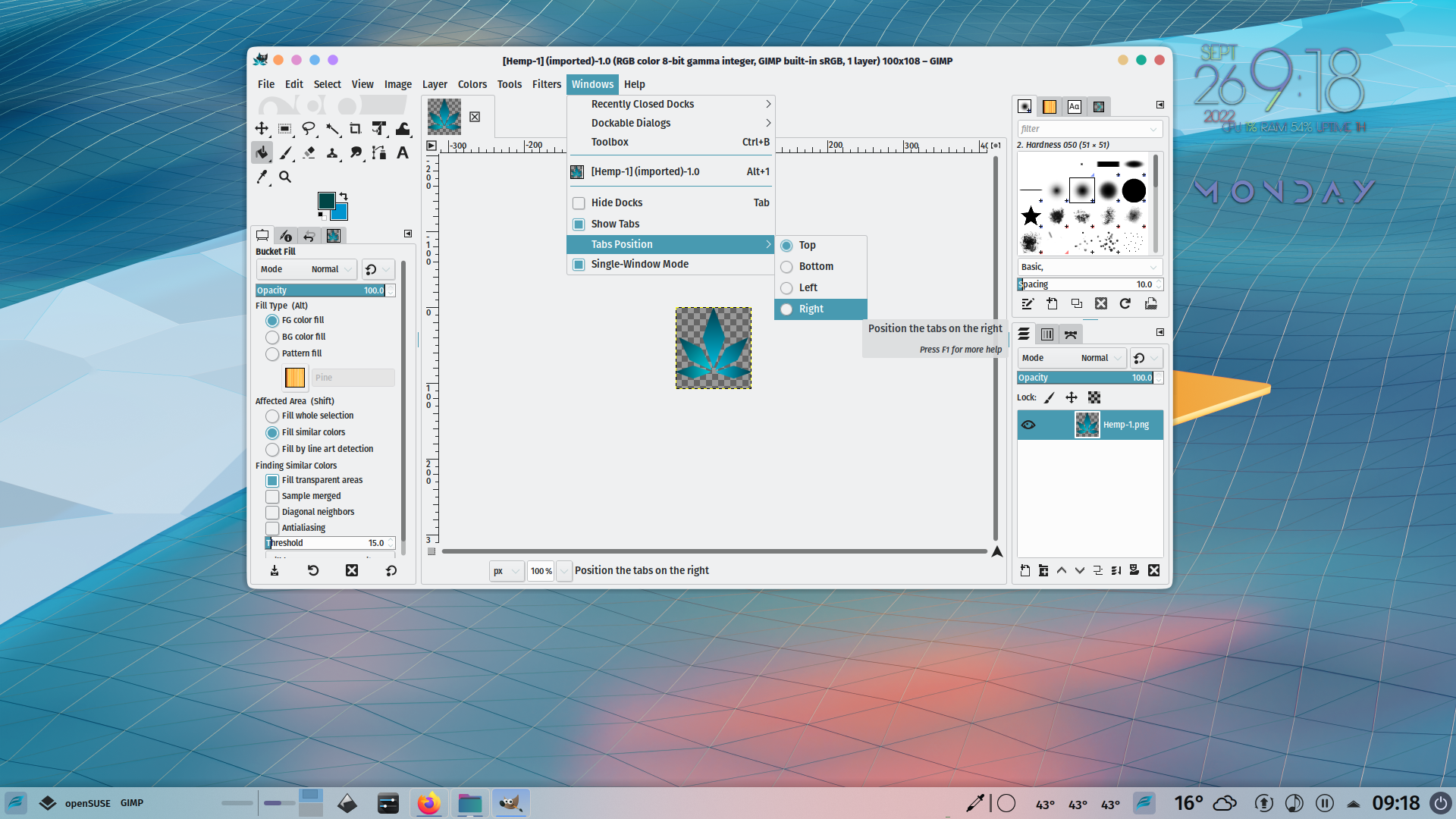Viewport: 1456px width, 819px height.
Task: Open the px unit dropdown
Action: 507,571
